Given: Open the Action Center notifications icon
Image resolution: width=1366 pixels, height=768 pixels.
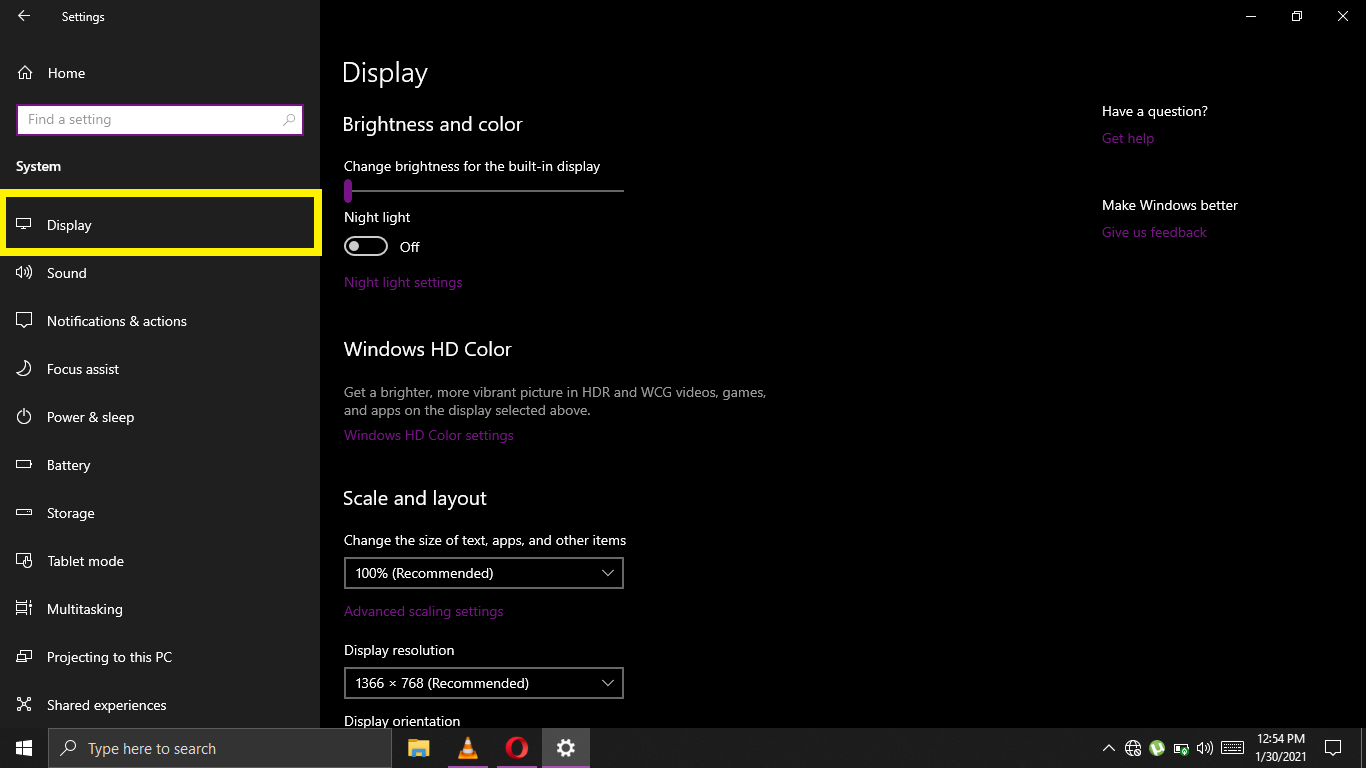Looking at the screenshot, I should 1333,748.
